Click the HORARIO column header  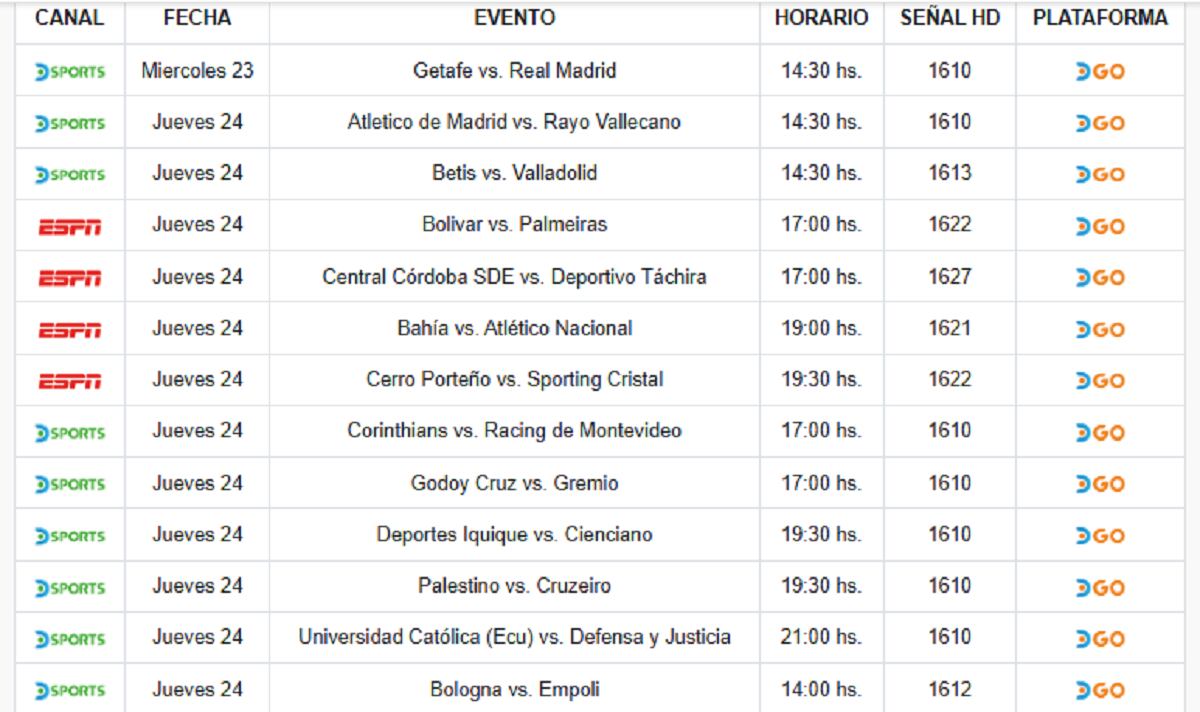[x=821, y=19]
